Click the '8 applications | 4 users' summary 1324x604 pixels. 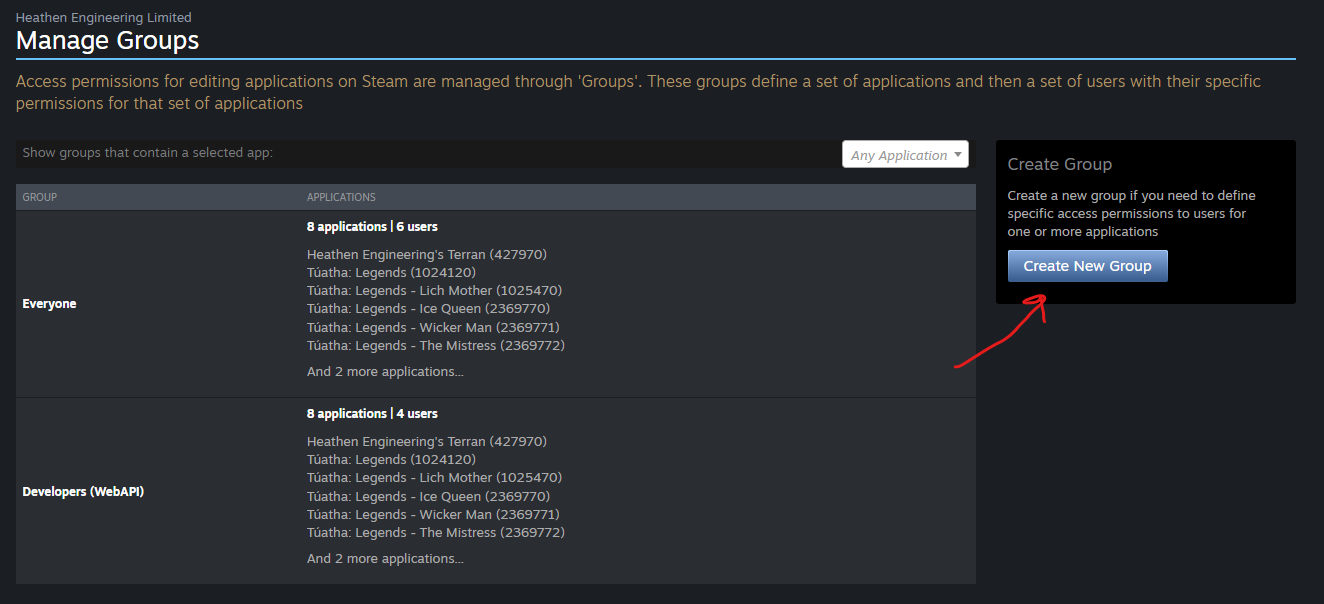click(372, 414)
